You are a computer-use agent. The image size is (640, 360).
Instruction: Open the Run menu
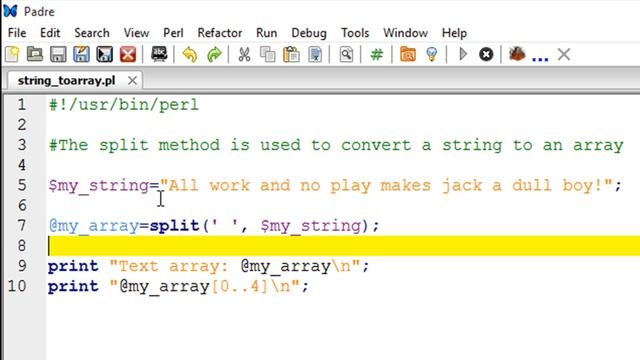(x=267, y=33)
